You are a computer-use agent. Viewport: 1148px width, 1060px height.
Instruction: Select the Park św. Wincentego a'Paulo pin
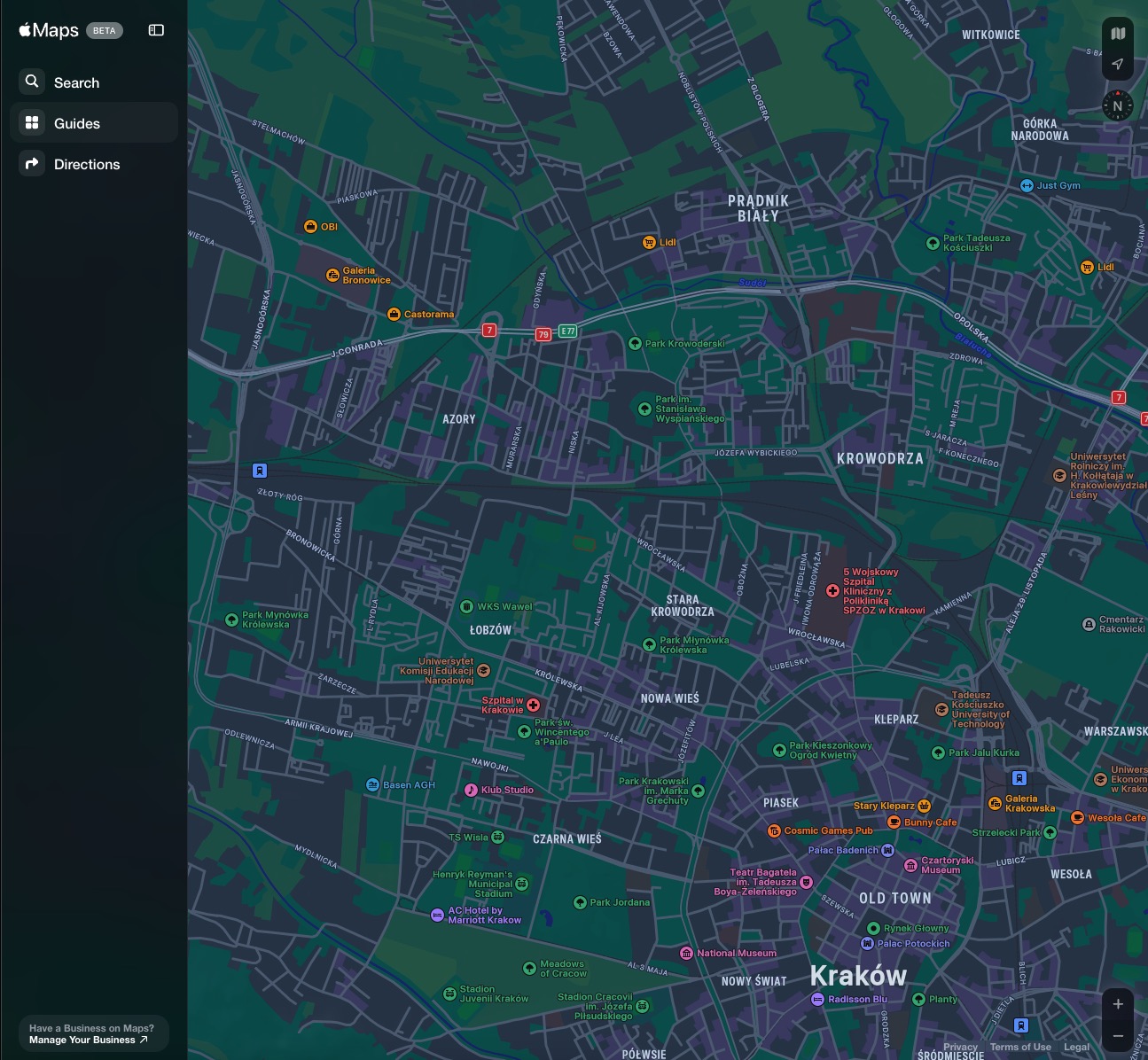524,732
